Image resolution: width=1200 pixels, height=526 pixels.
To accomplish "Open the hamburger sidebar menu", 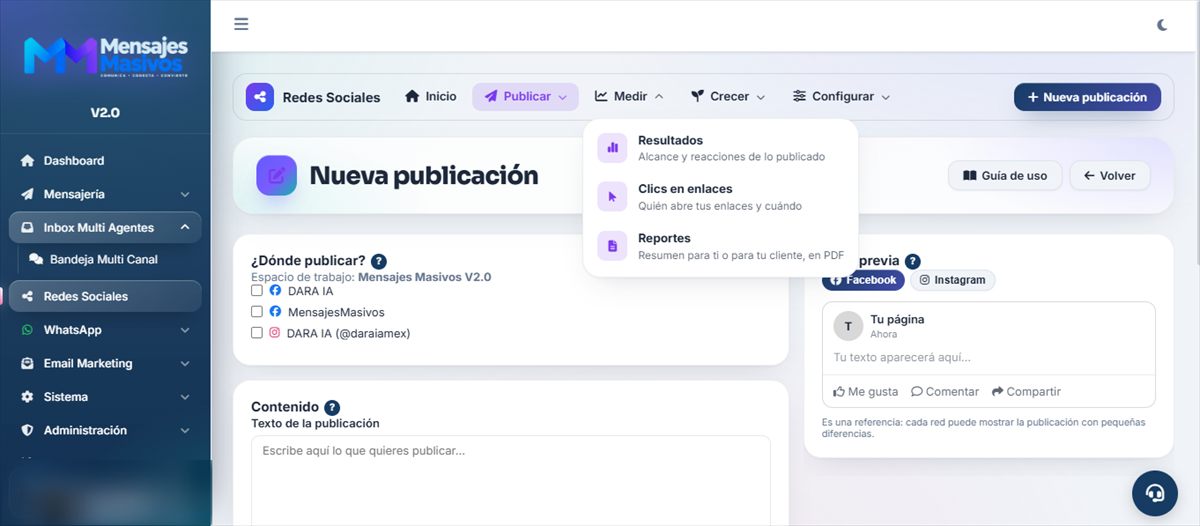I will pyautogui.click(x=241, y=24).
